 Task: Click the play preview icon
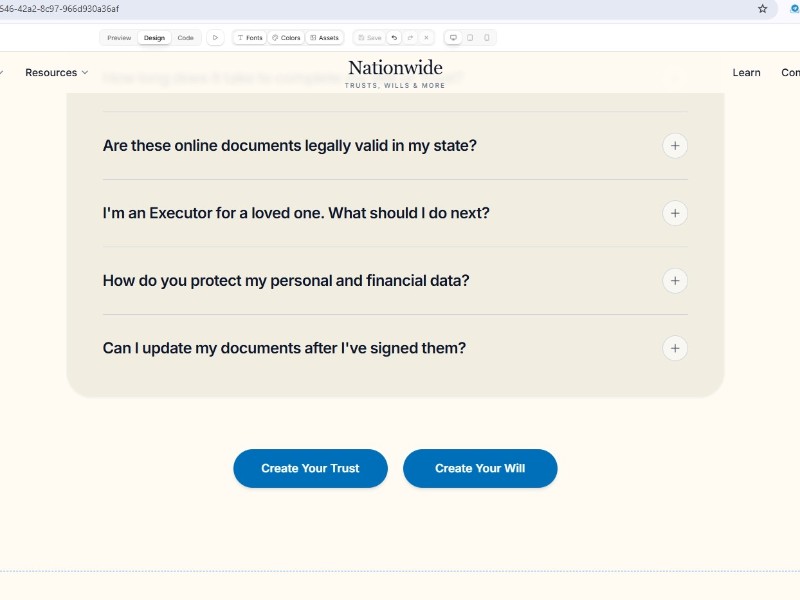coord(215,37)
